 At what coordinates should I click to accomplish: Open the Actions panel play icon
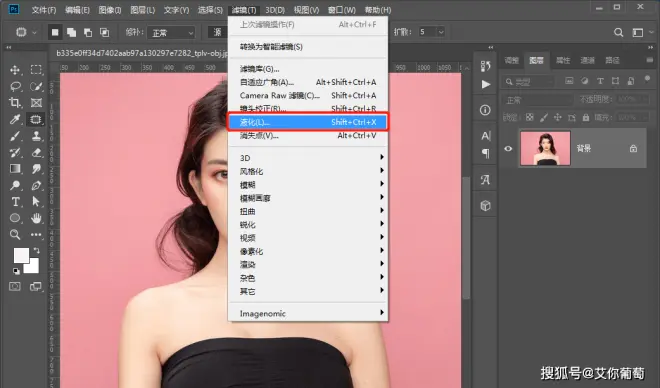point(485,84)
